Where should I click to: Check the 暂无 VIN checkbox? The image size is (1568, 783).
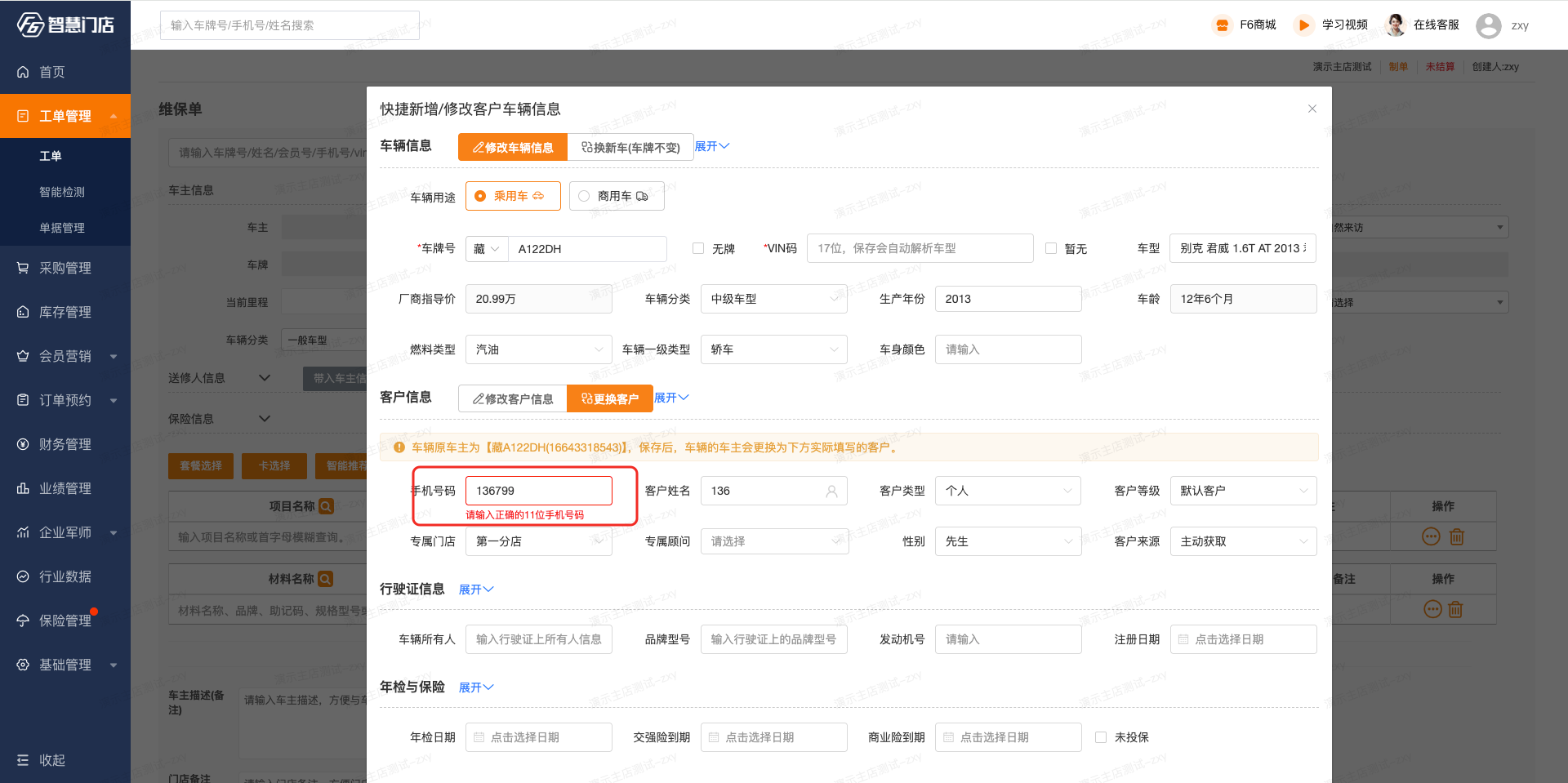[1051, 248]
